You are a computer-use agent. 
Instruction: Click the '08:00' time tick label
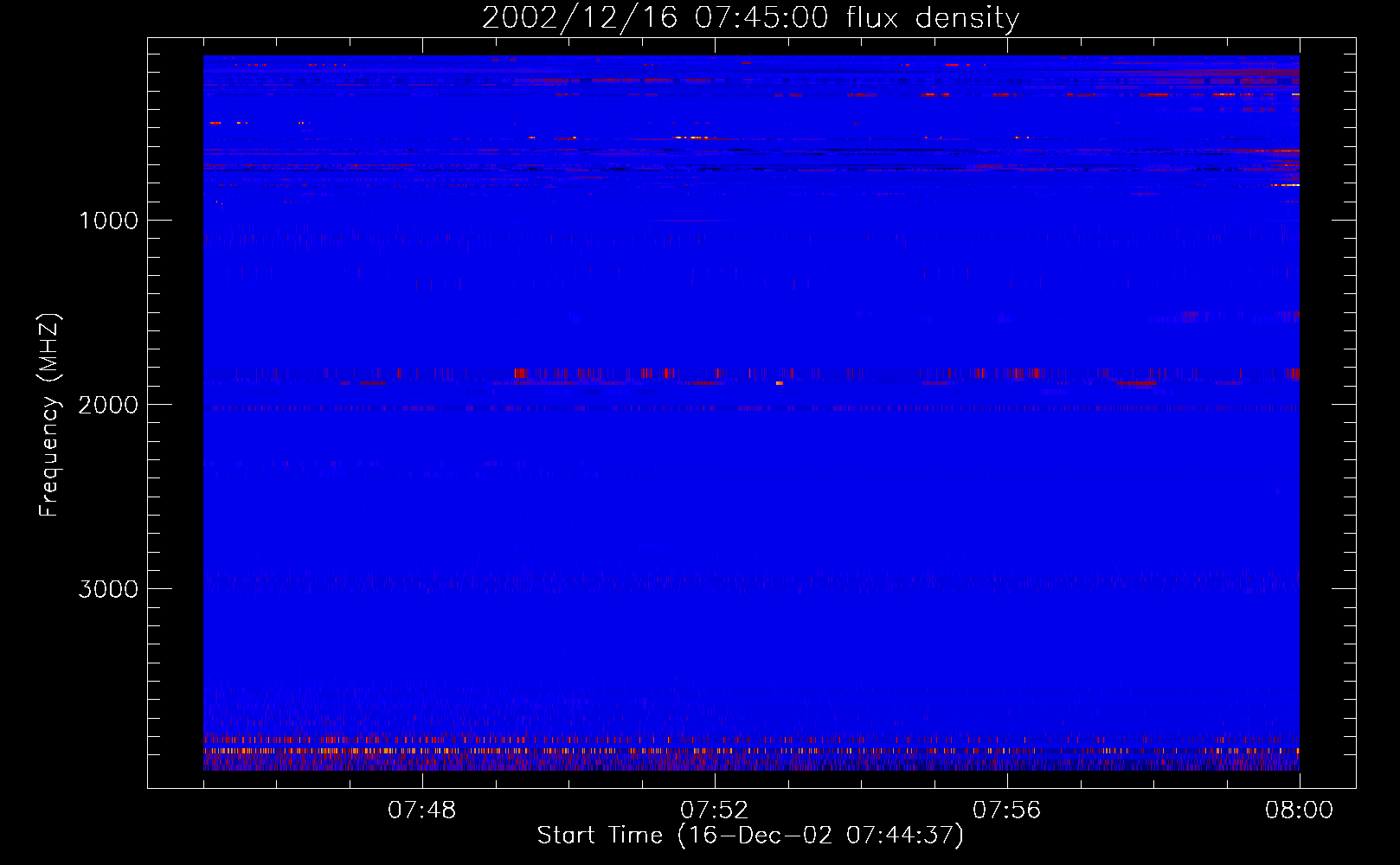(x=1300, y=811)
